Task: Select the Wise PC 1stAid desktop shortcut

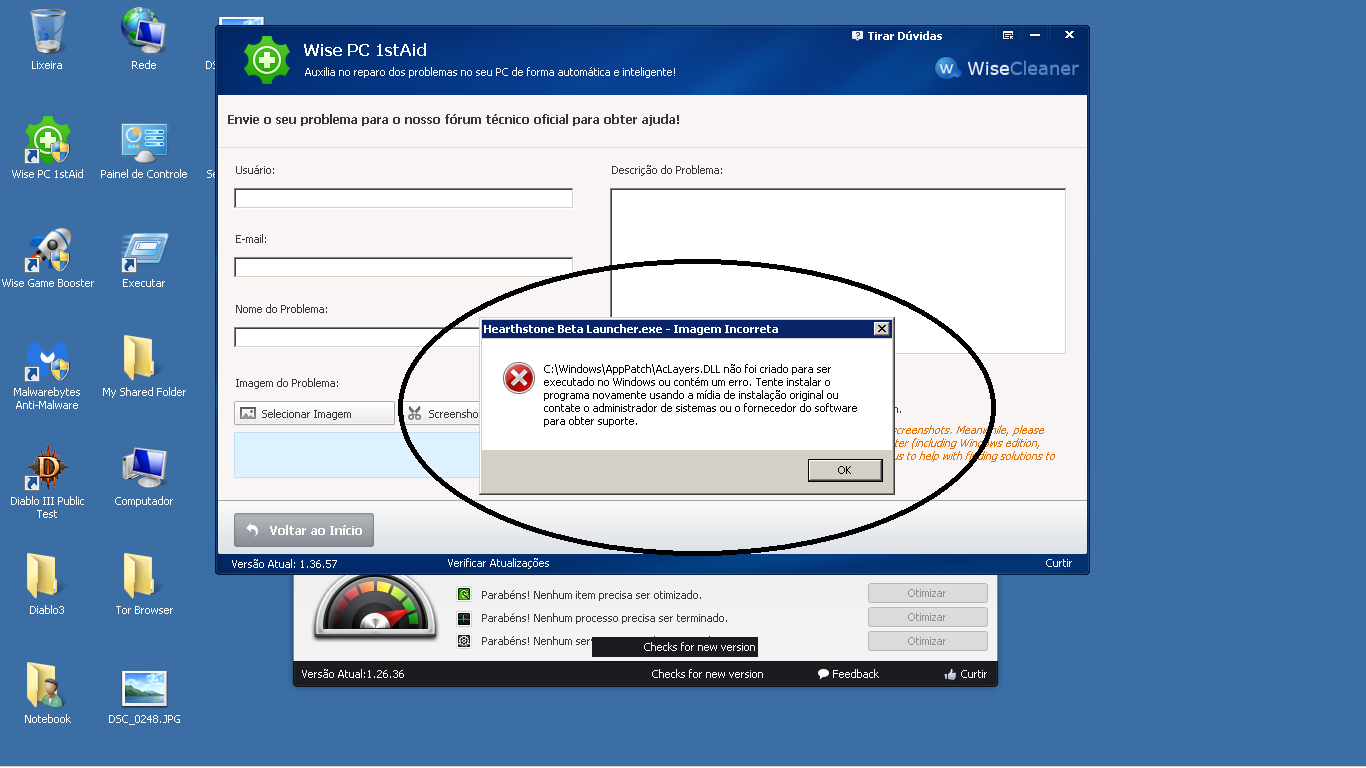Action: [47, 149]
